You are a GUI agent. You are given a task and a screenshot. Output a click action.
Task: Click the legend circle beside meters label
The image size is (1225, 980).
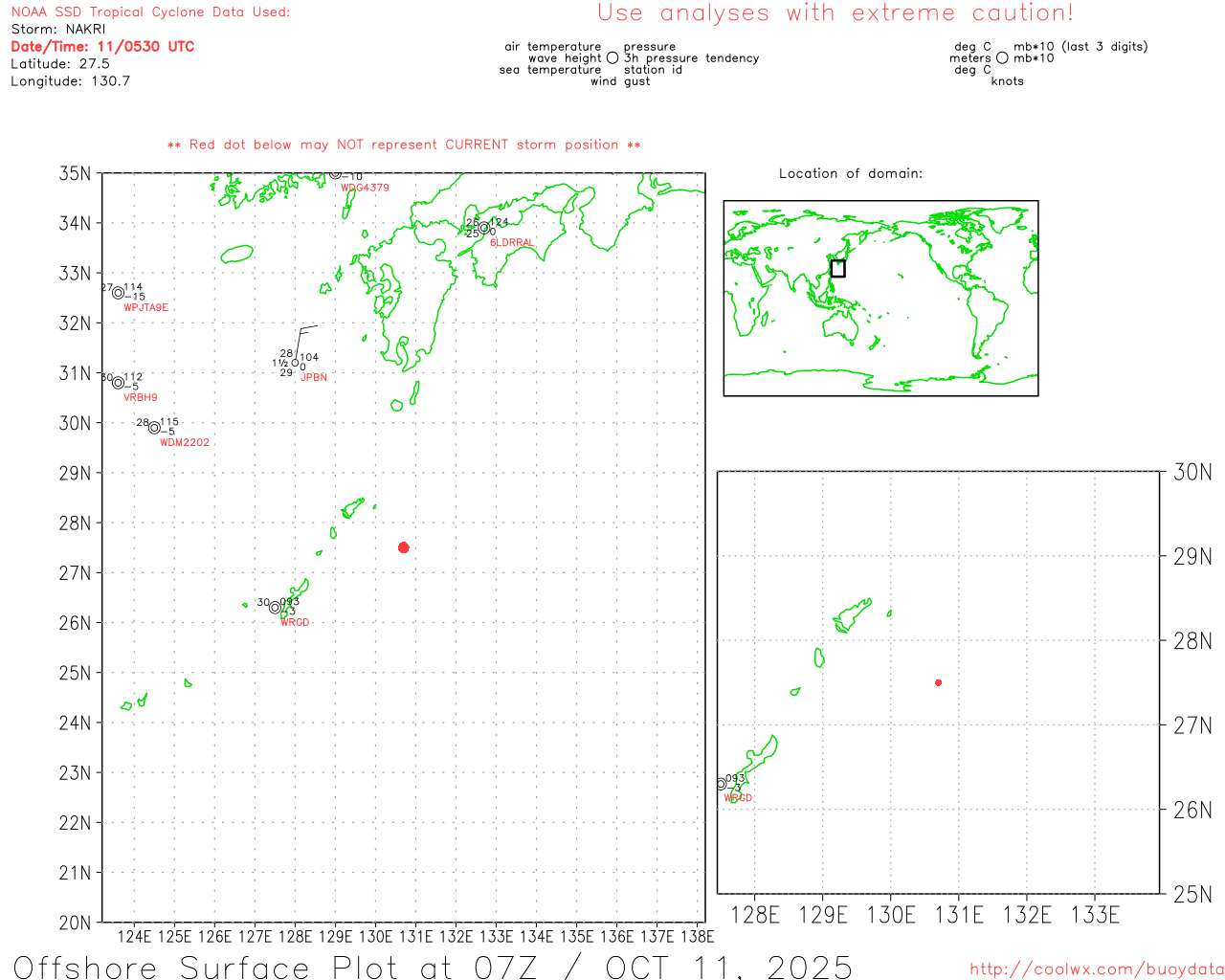(1002, 58)
